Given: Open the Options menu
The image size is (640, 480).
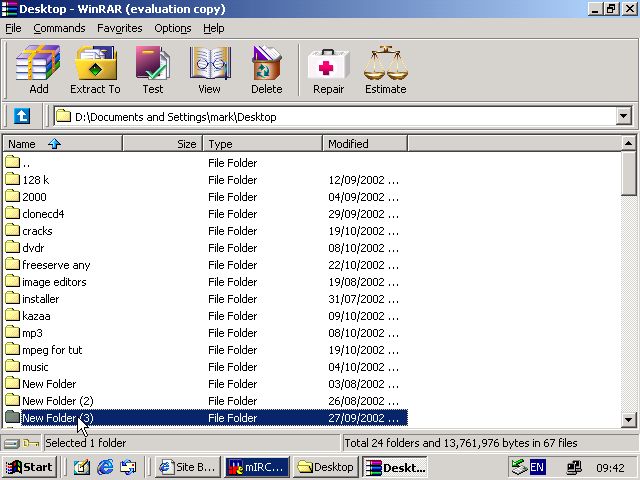Looking at the screenshot, I should pyautogui.click(x=173, y=28).
